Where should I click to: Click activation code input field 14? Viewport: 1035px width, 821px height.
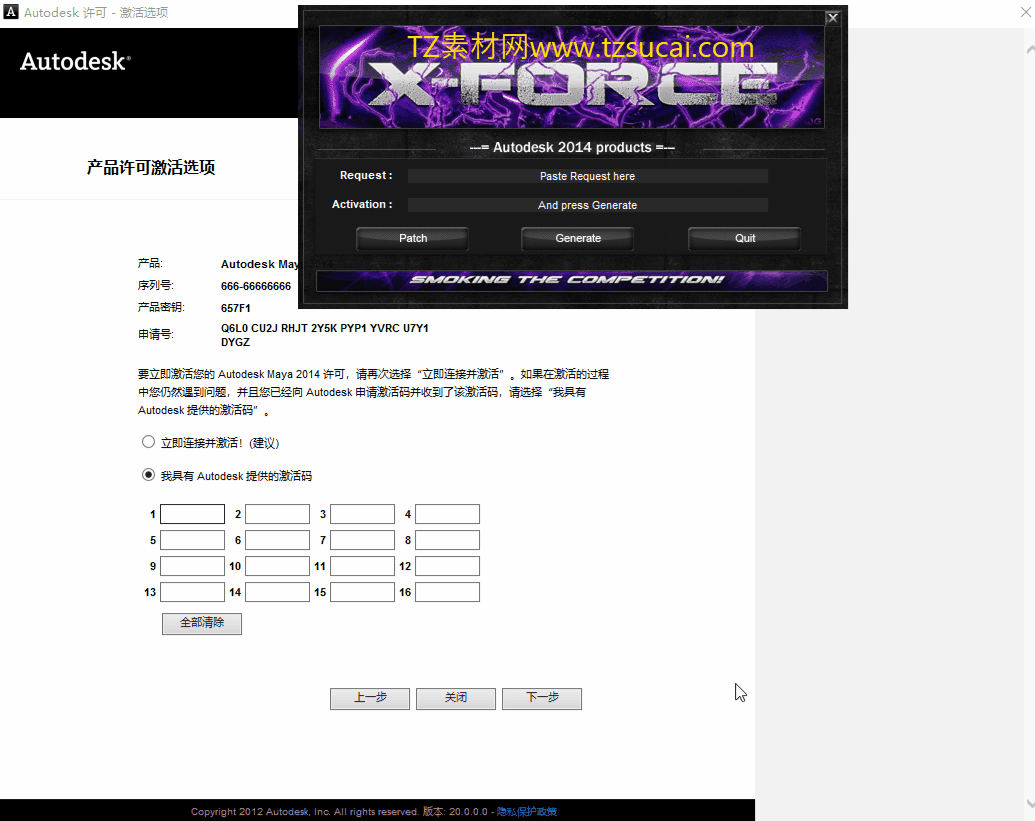[x=277, y=592]
